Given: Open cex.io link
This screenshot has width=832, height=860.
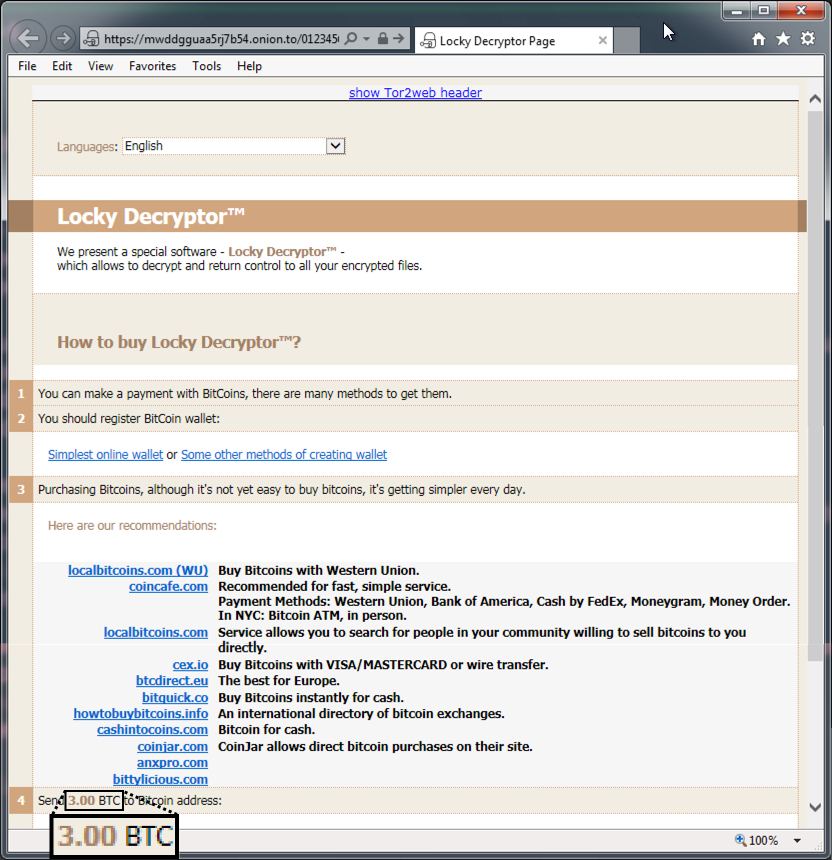Looking at the screenshot, I should point(190,665).
